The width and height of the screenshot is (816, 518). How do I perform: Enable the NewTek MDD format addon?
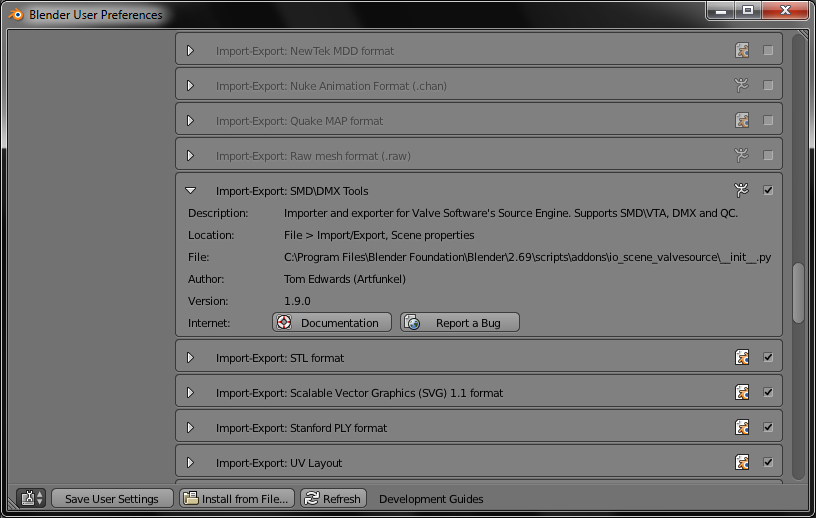click(x=768, y=51)
